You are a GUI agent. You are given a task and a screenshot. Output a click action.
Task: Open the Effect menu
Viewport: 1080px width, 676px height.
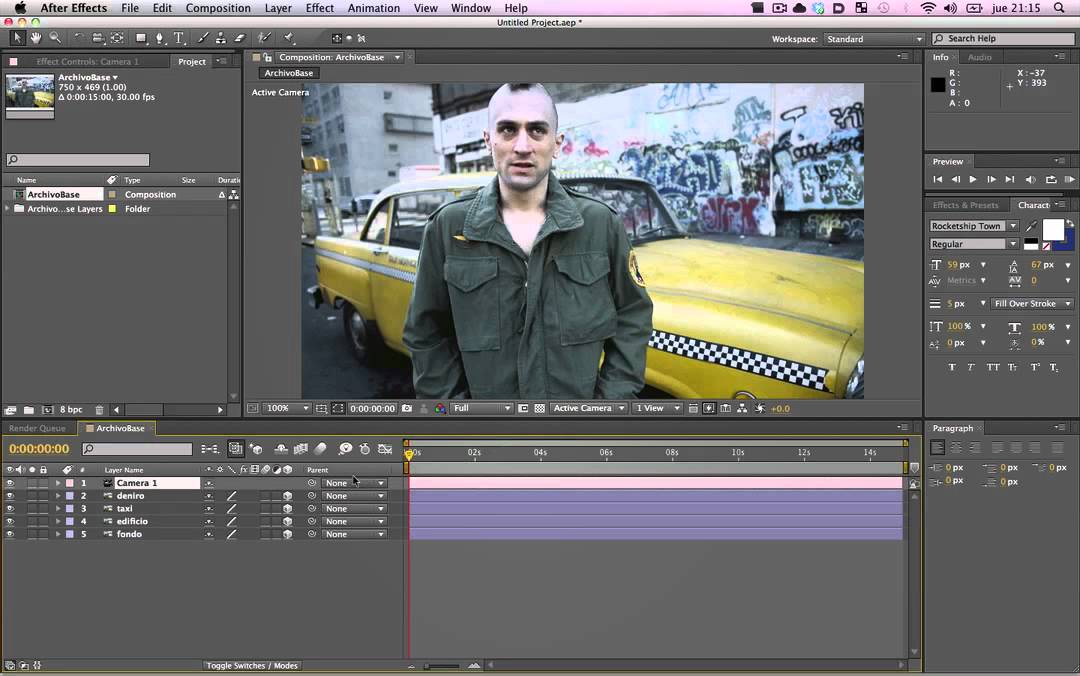point(320,8)
